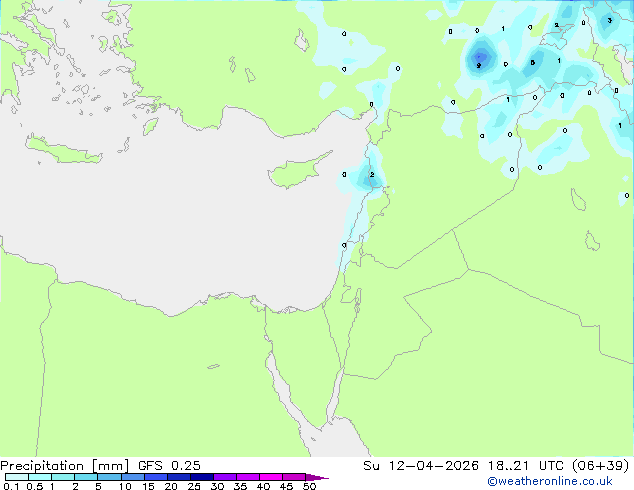The height and width of the screenshot is (490, 634).
Task: Select the 2–5 mm legend color swatch
Action: pyautogui.click(x=86, y=477)
